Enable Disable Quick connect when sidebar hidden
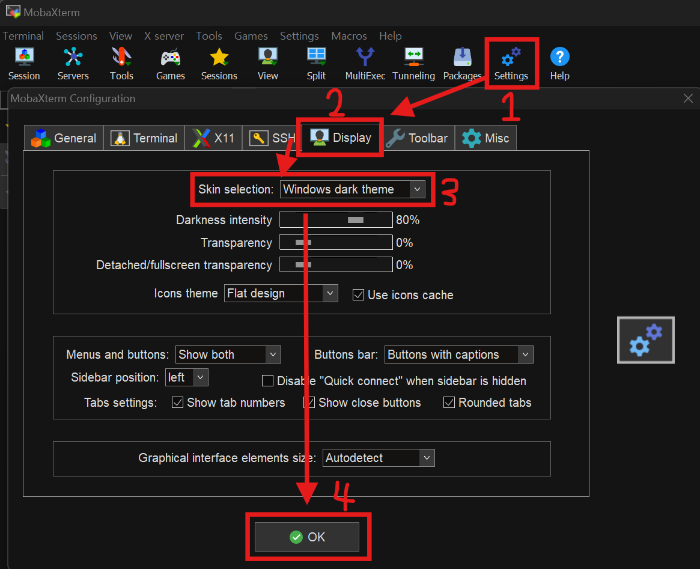The width and height of the screenshot is (700, 569). [x=268, y=381]
